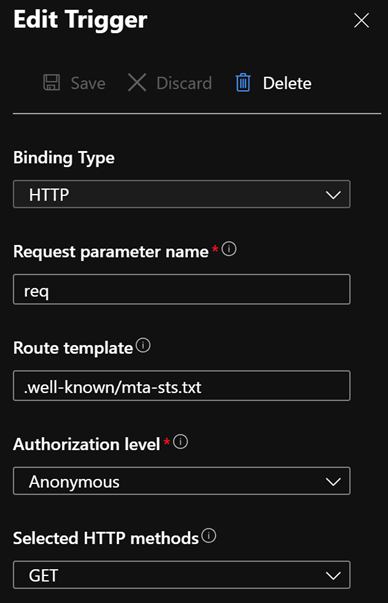Click into the Route template text field
The height and width of the screenshot is (603, 388).
tap(182, 386)
